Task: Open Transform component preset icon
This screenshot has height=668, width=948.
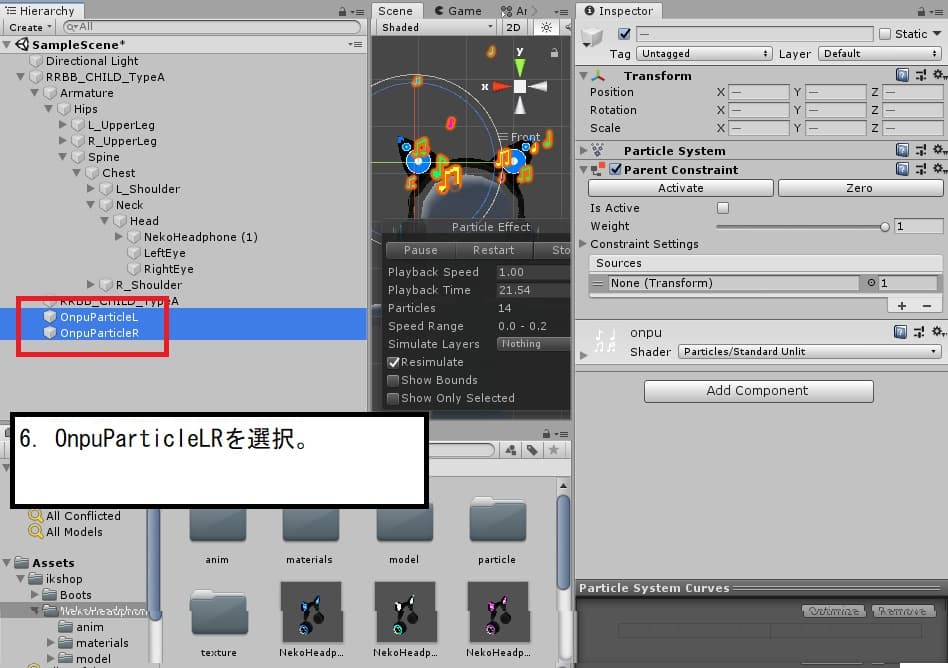Action: click(920, 75)
